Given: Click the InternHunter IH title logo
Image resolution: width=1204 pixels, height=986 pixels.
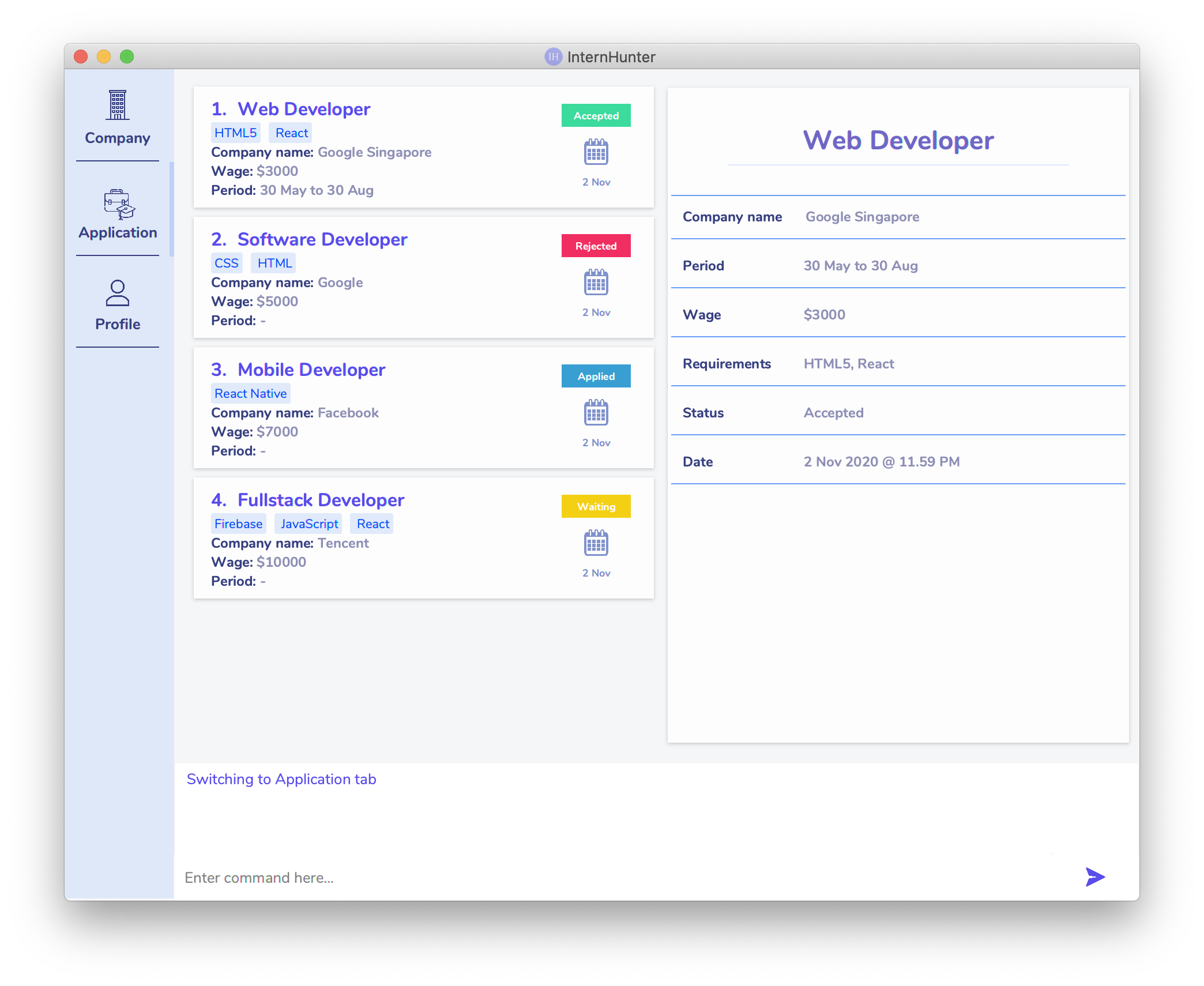Looking at the screenshot, I should tap(553, 57).
